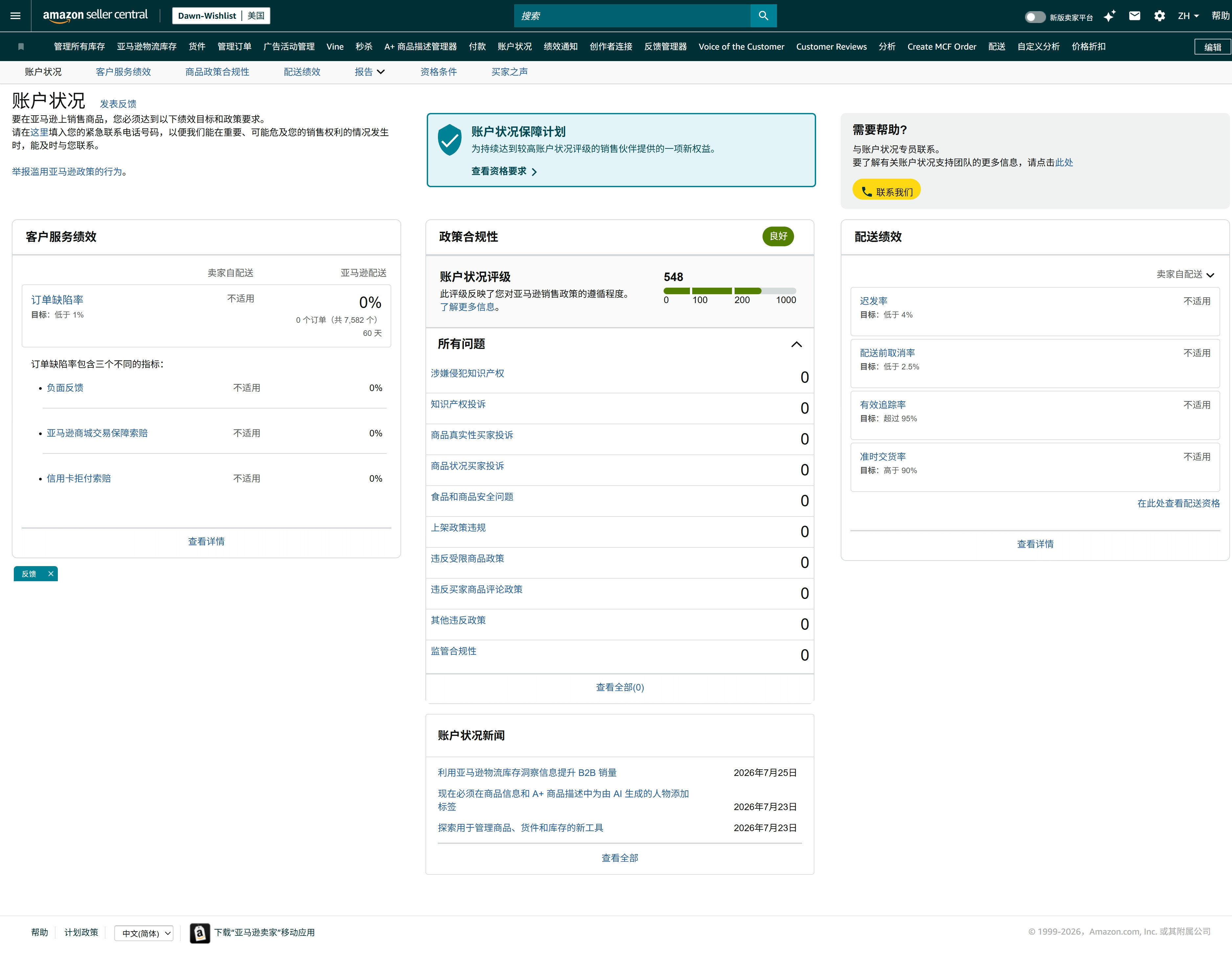Screen dimensions: 1232x970
Task: Click the 编辑 button in the nav bar
Action: point(1212,47)
